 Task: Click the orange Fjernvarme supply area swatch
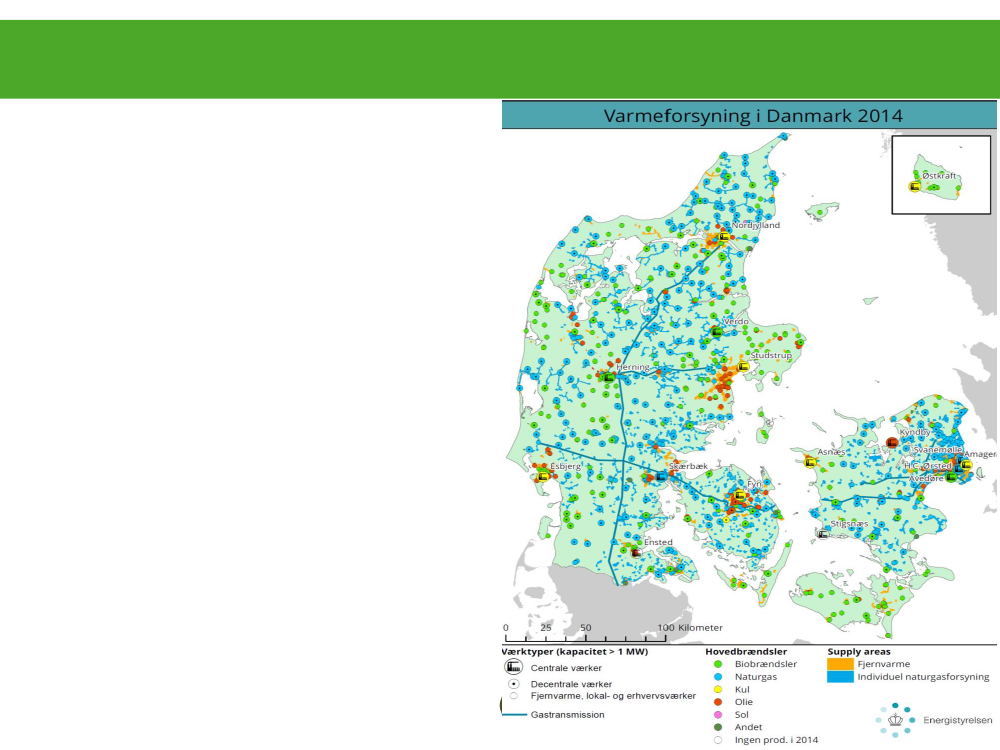tap(840, 664)
